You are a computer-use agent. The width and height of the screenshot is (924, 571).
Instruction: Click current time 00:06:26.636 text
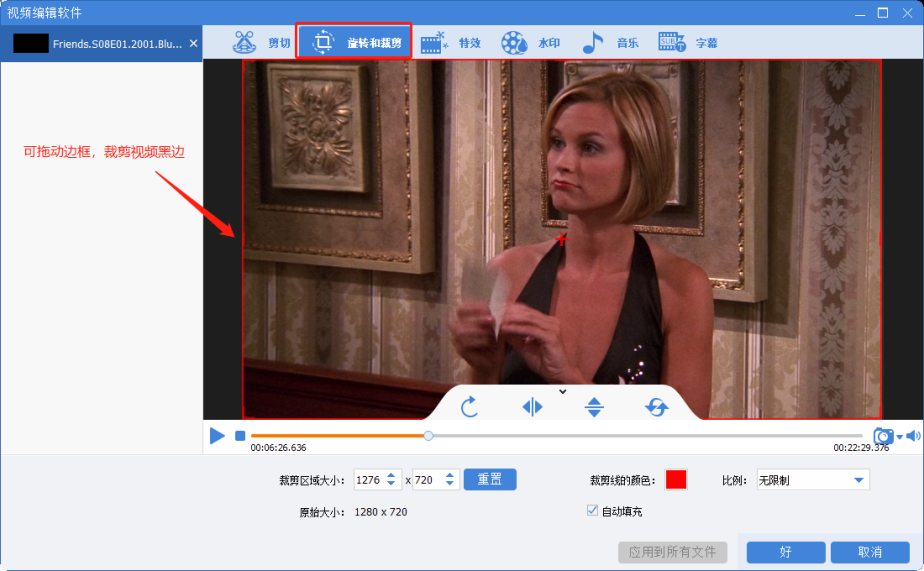278,448
